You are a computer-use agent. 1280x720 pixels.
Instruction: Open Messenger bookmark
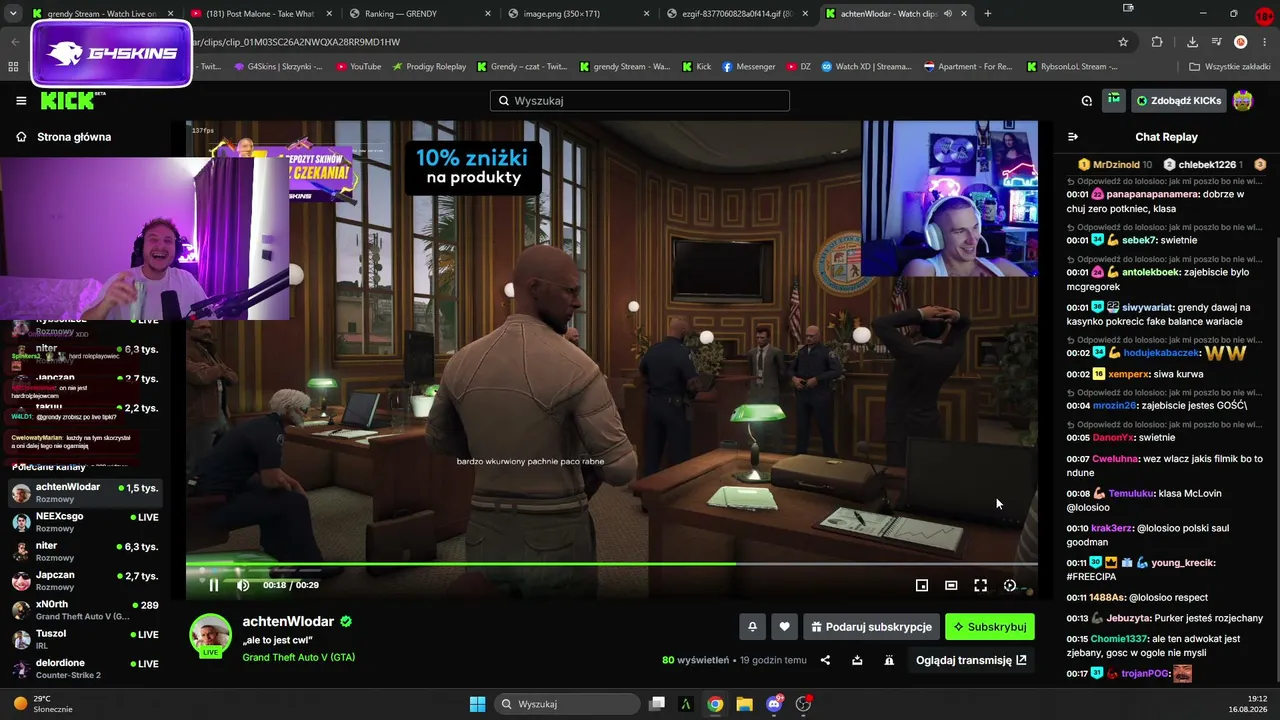748,67
